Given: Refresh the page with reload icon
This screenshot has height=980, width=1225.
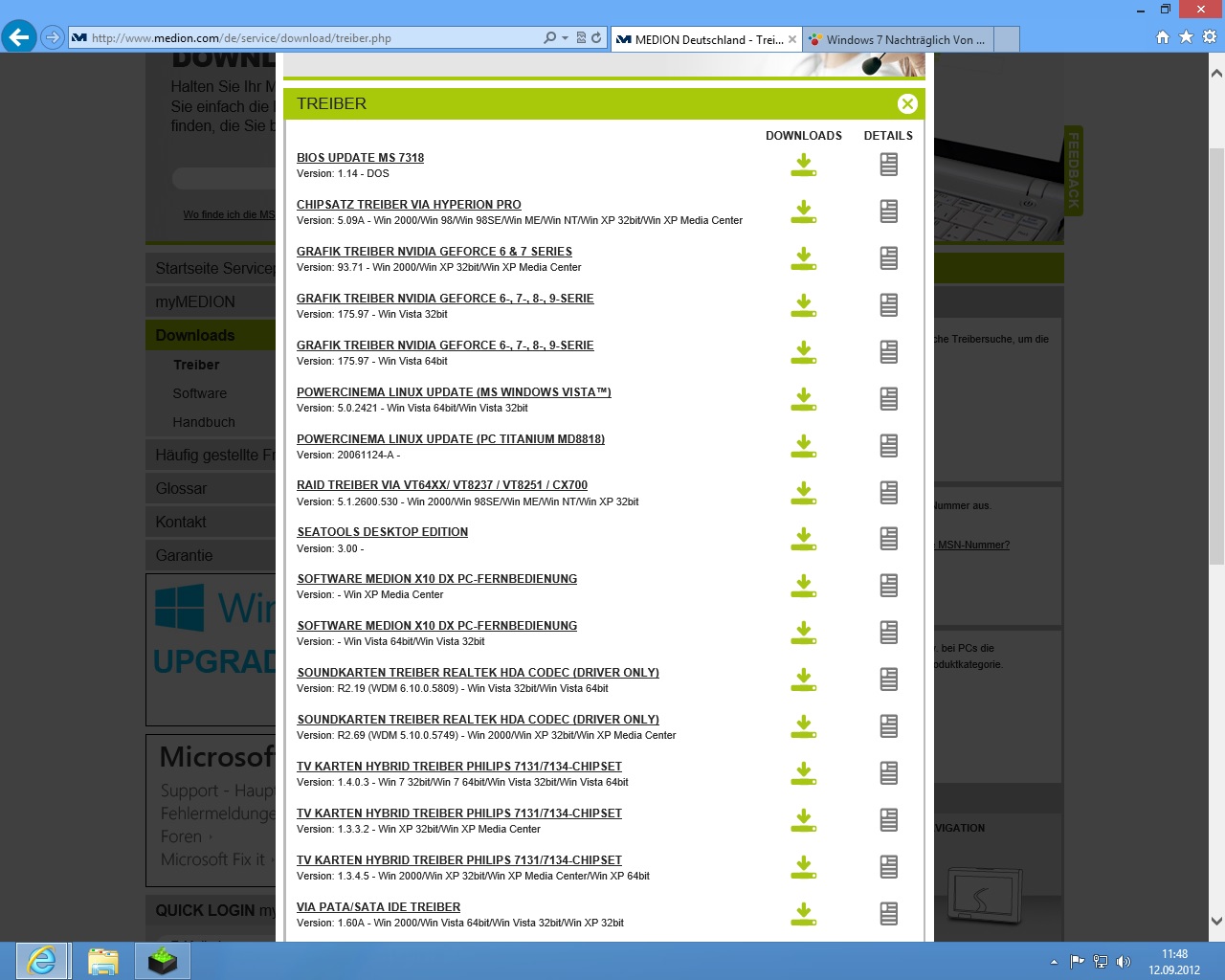Looking at the screenshot, I should pyautogui.click(x=596, y=38).
